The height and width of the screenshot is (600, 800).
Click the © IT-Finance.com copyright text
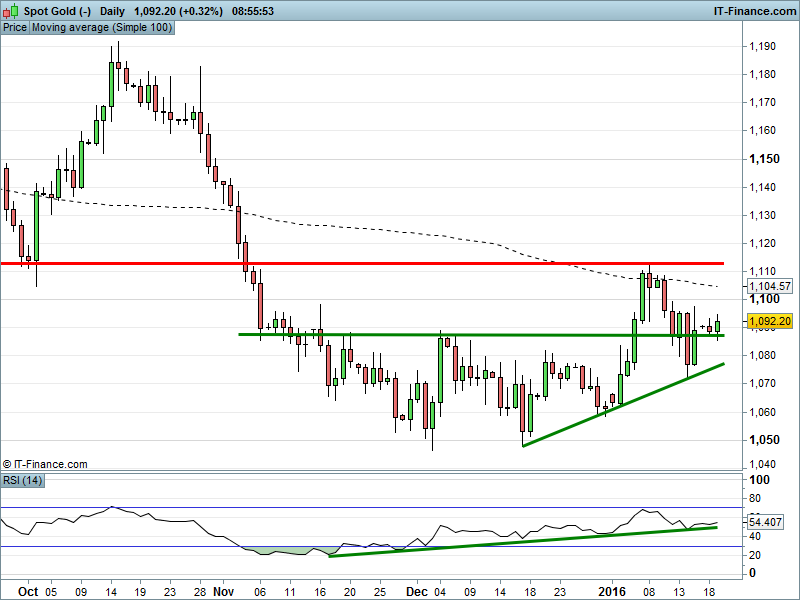click(x=46, y=464)
